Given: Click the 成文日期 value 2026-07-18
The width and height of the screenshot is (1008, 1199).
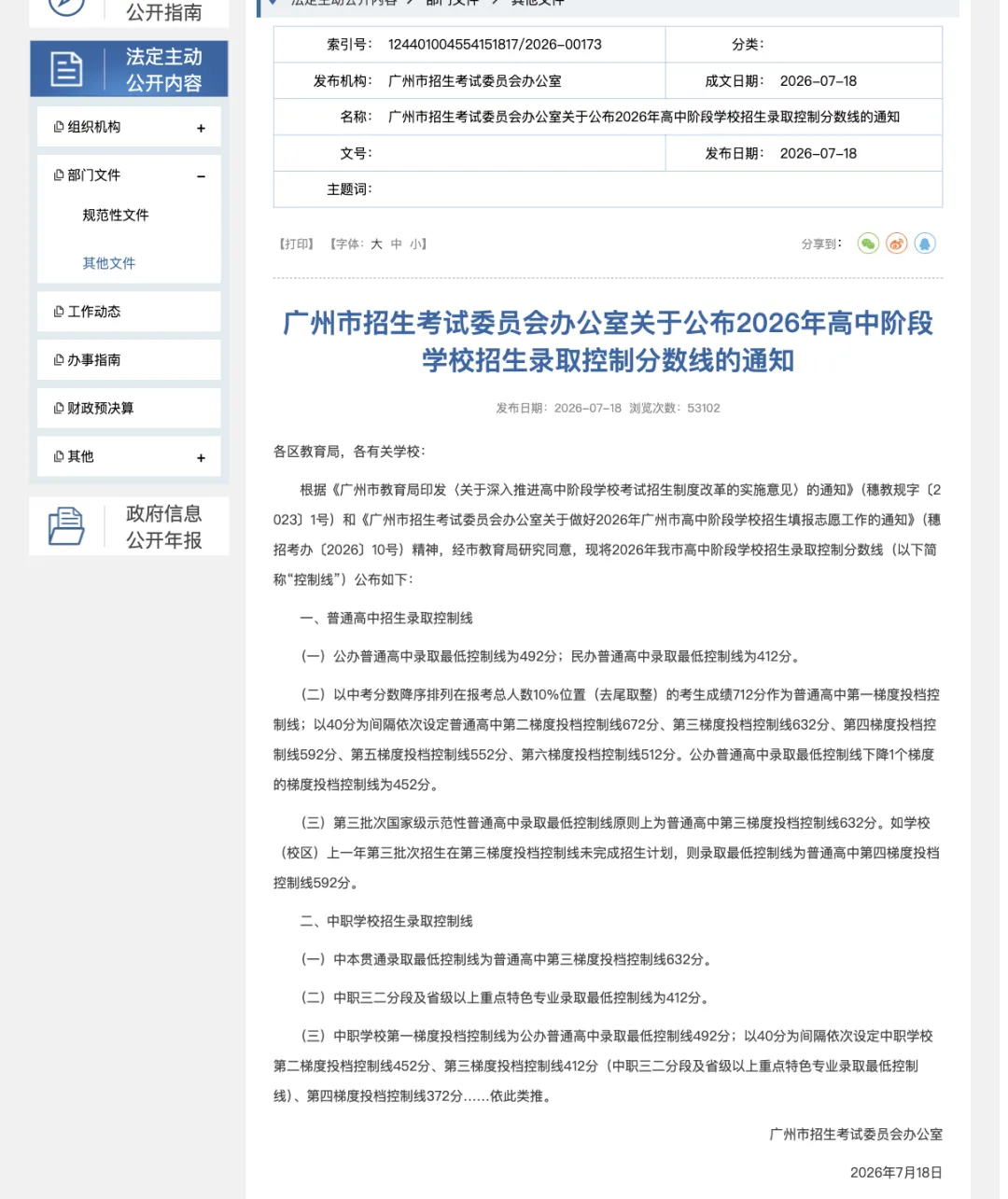Looking at the screenshot, I should tap(819, 81).
